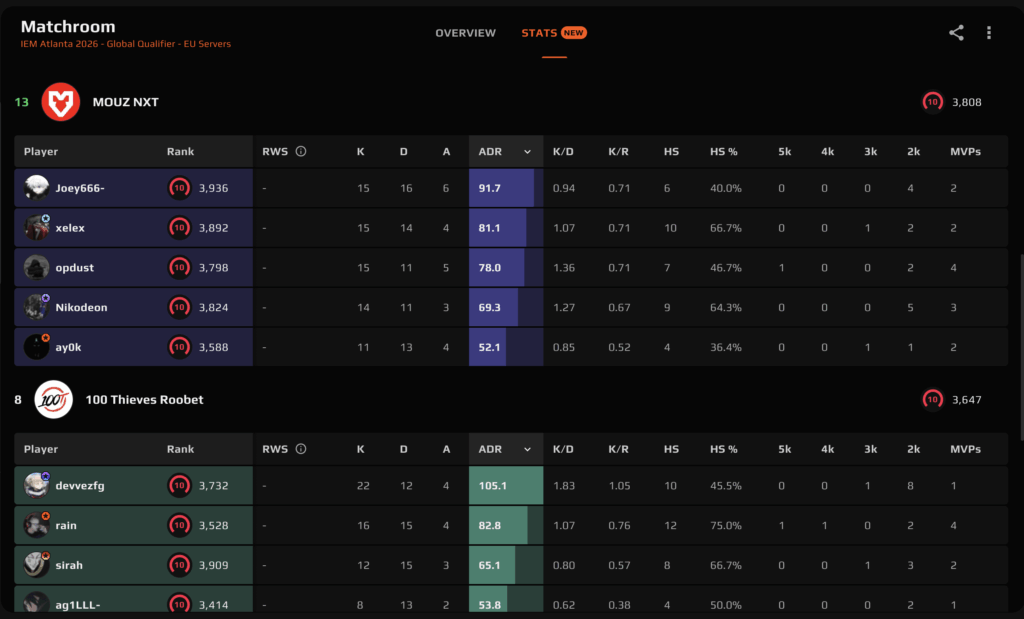Image resolution: width=1024 pixels, height=619 pixels.
Task: Click the page vertical scrollbar
Action: pyautogui.click(x=1021, y=346)
